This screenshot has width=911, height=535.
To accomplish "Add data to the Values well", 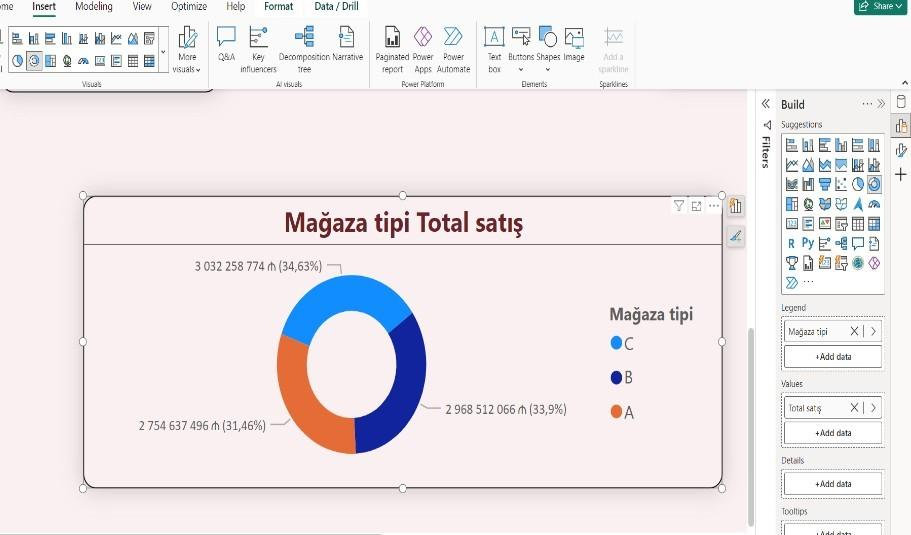I will [x=833, y=433].
